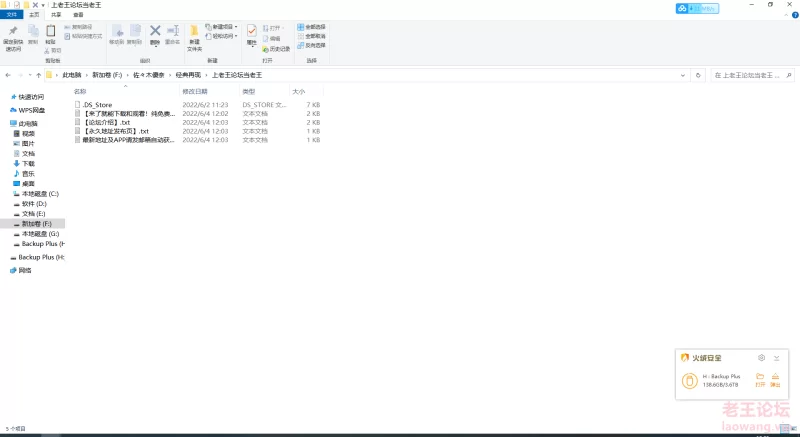
Task: Click the Rename (重命名) icon
Action: pos(172,35)
